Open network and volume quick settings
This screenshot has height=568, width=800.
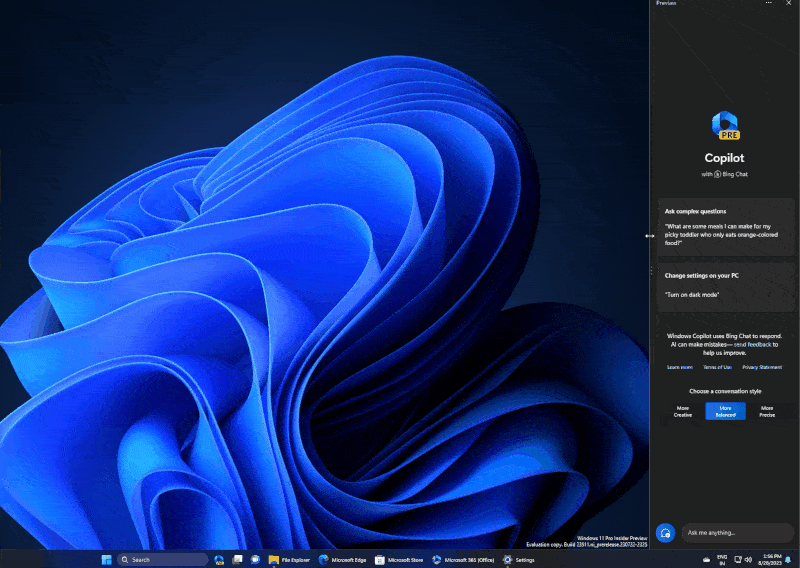pyautogui.click(x=744, y=560)
